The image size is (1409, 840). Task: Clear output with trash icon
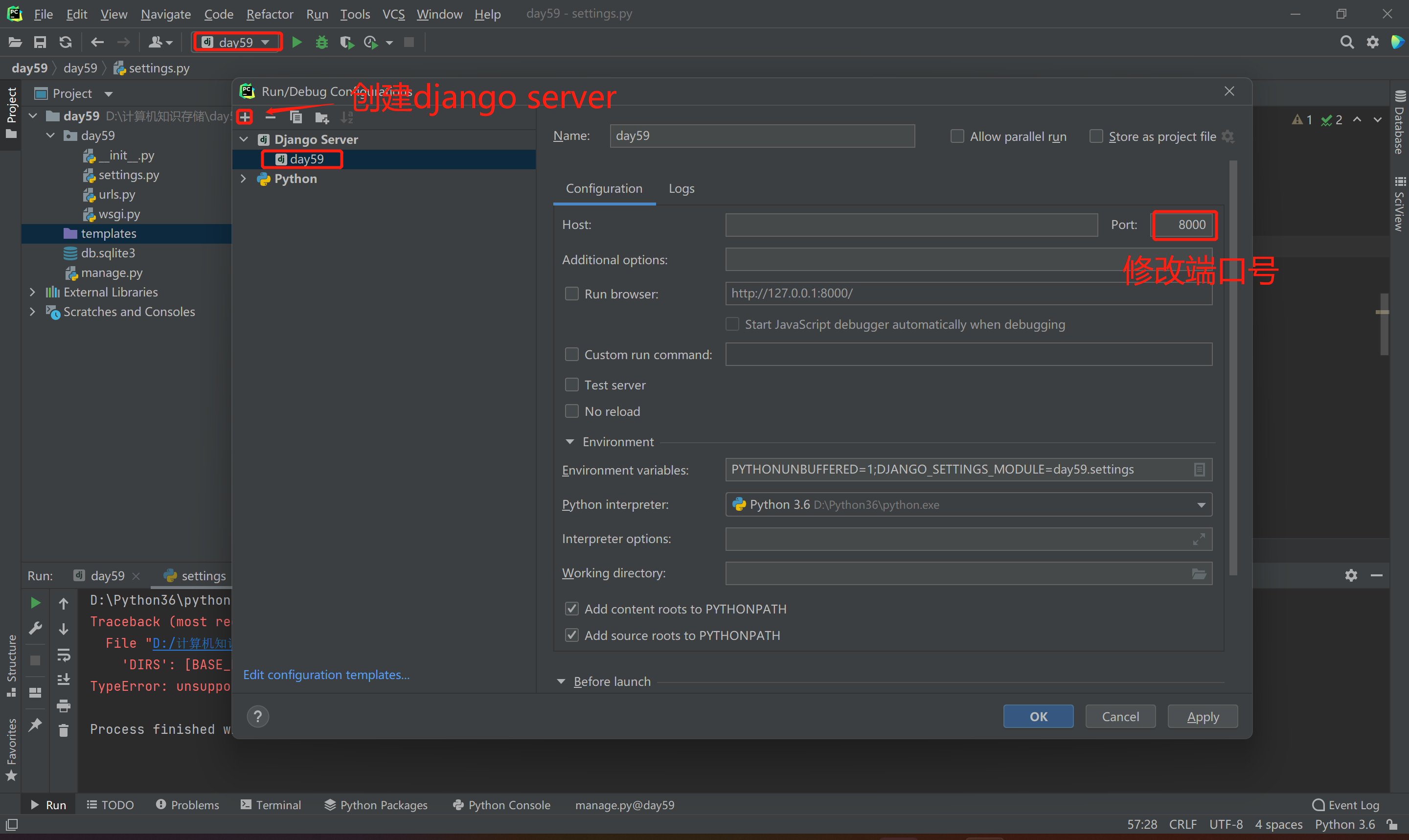[64, 731]
